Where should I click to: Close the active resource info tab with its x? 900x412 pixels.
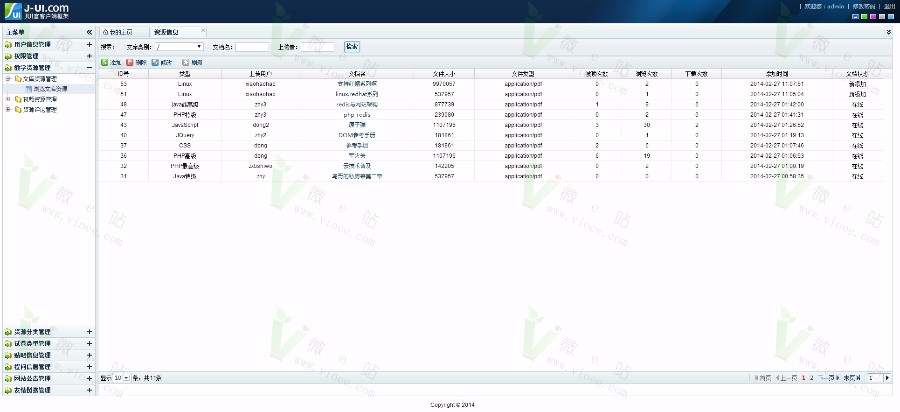point(203,30)
